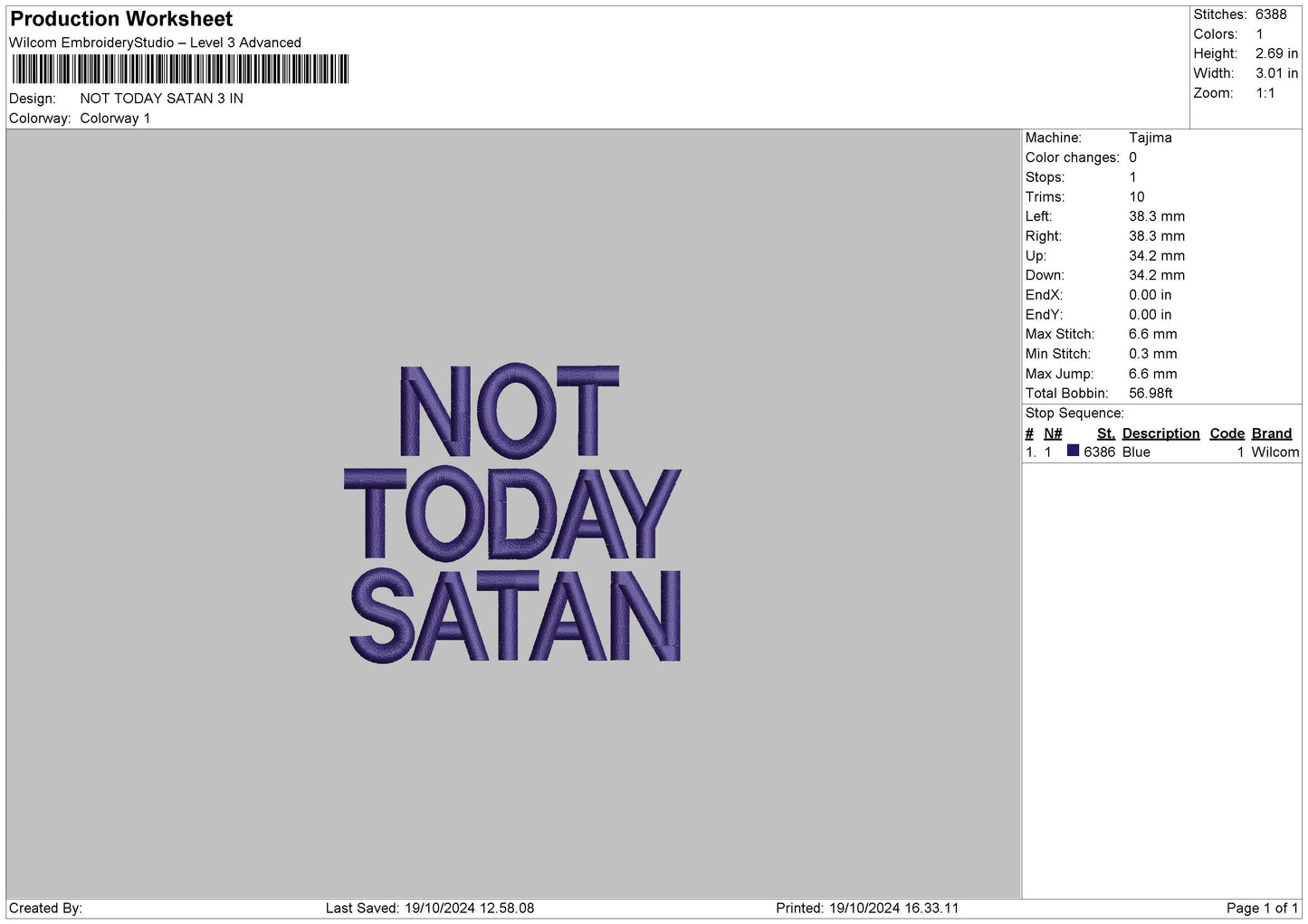
Task: Click the St. column header
Action: coord(1106,433)
